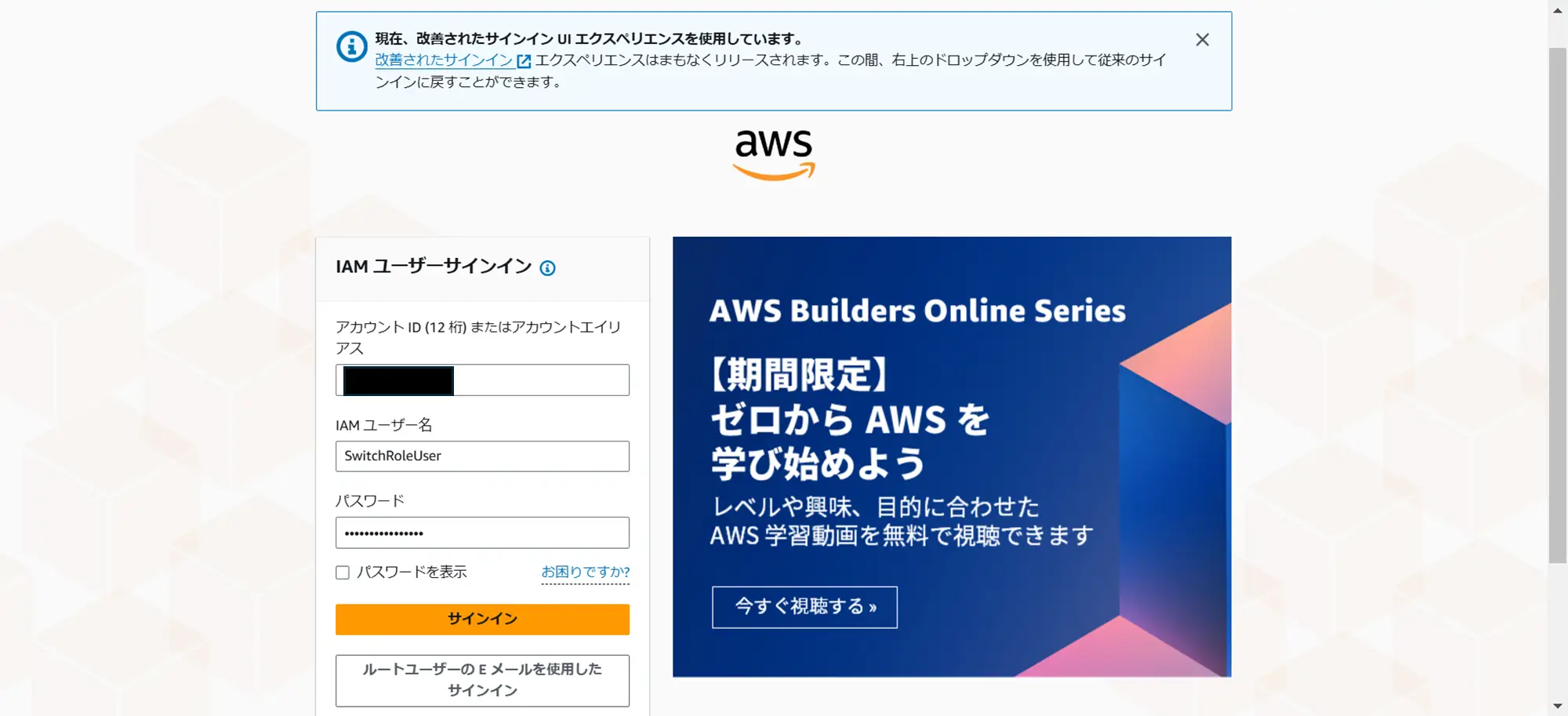Image resolution: width=1568 pixels, height=716 pixels.
Task: Select root user email sign-in button
Action: tap(482, 680)
